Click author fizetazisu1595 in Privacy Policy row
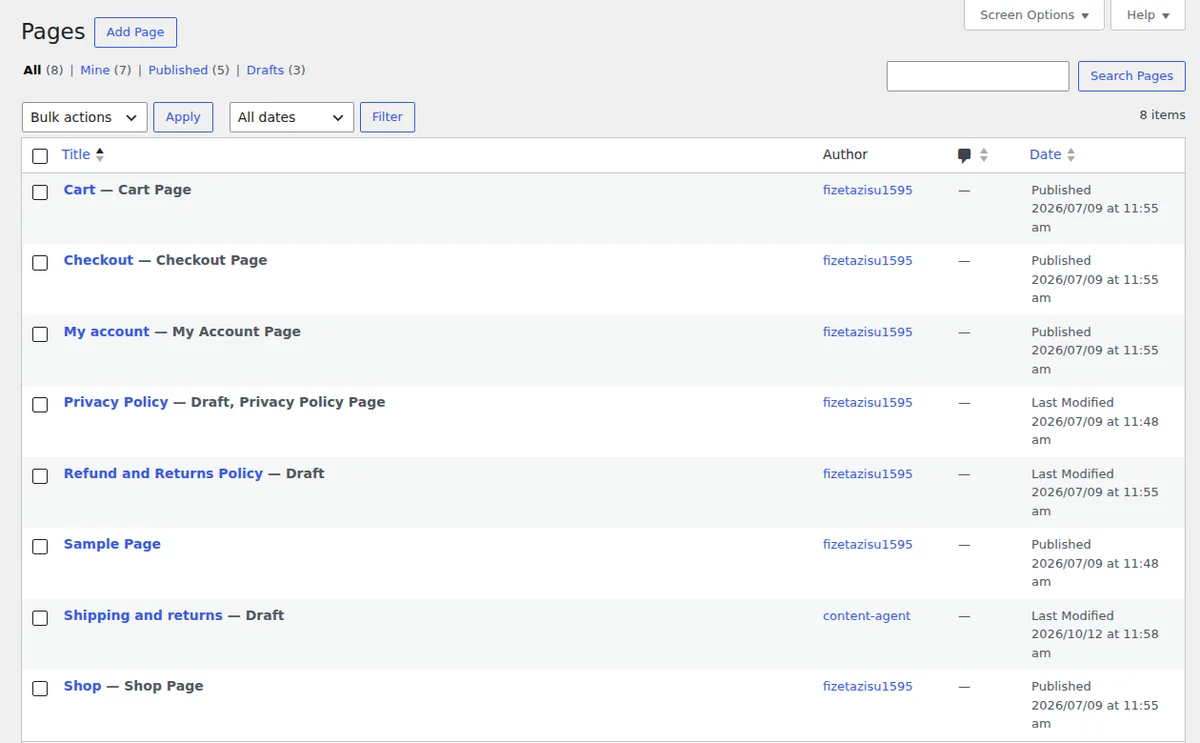The image size is (1200, 743). click(x=868, y=403)
